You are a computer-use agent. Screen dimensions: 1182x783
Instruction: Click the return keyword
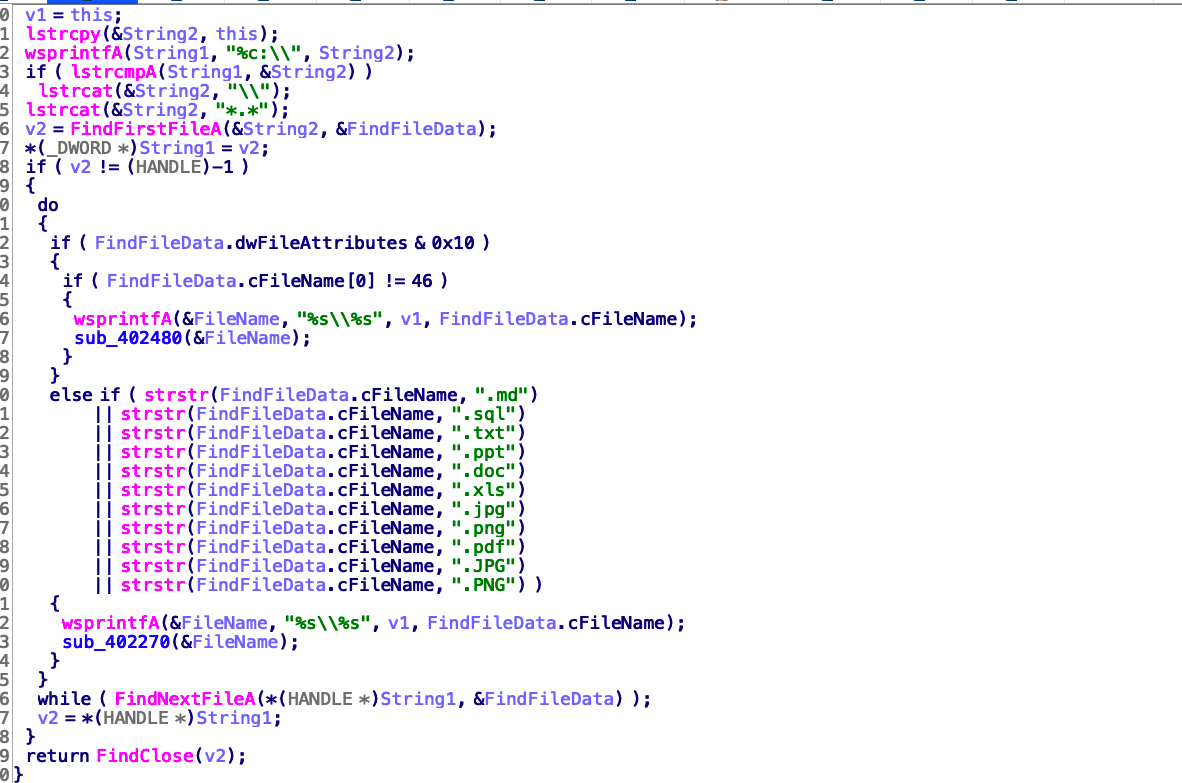click(57, 756)
